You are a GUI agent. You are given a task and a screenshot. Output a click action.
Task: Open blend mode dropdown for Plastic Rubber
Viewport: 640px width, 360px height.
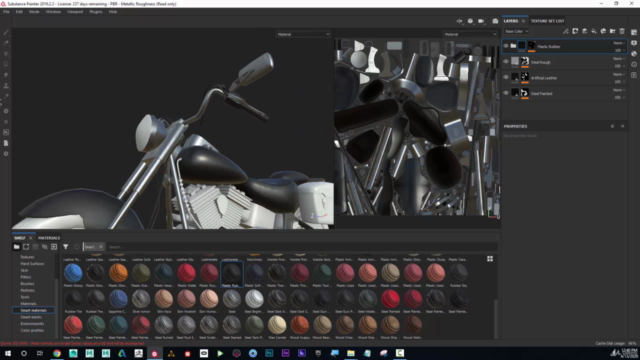point(619,43)
